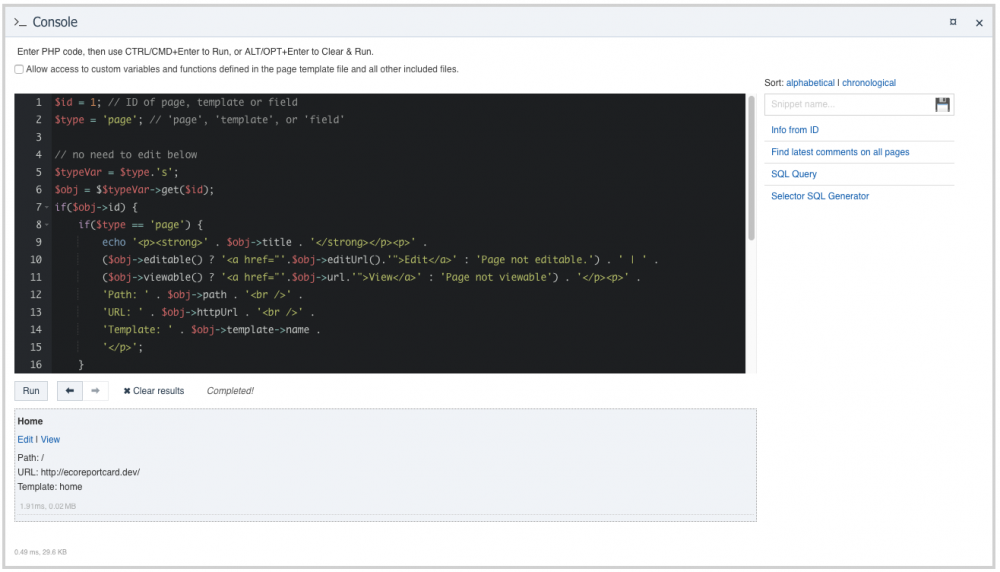Click the code editor vertical scrollbar
This screenshot has width=1000, height=572.
coord(751,170)
